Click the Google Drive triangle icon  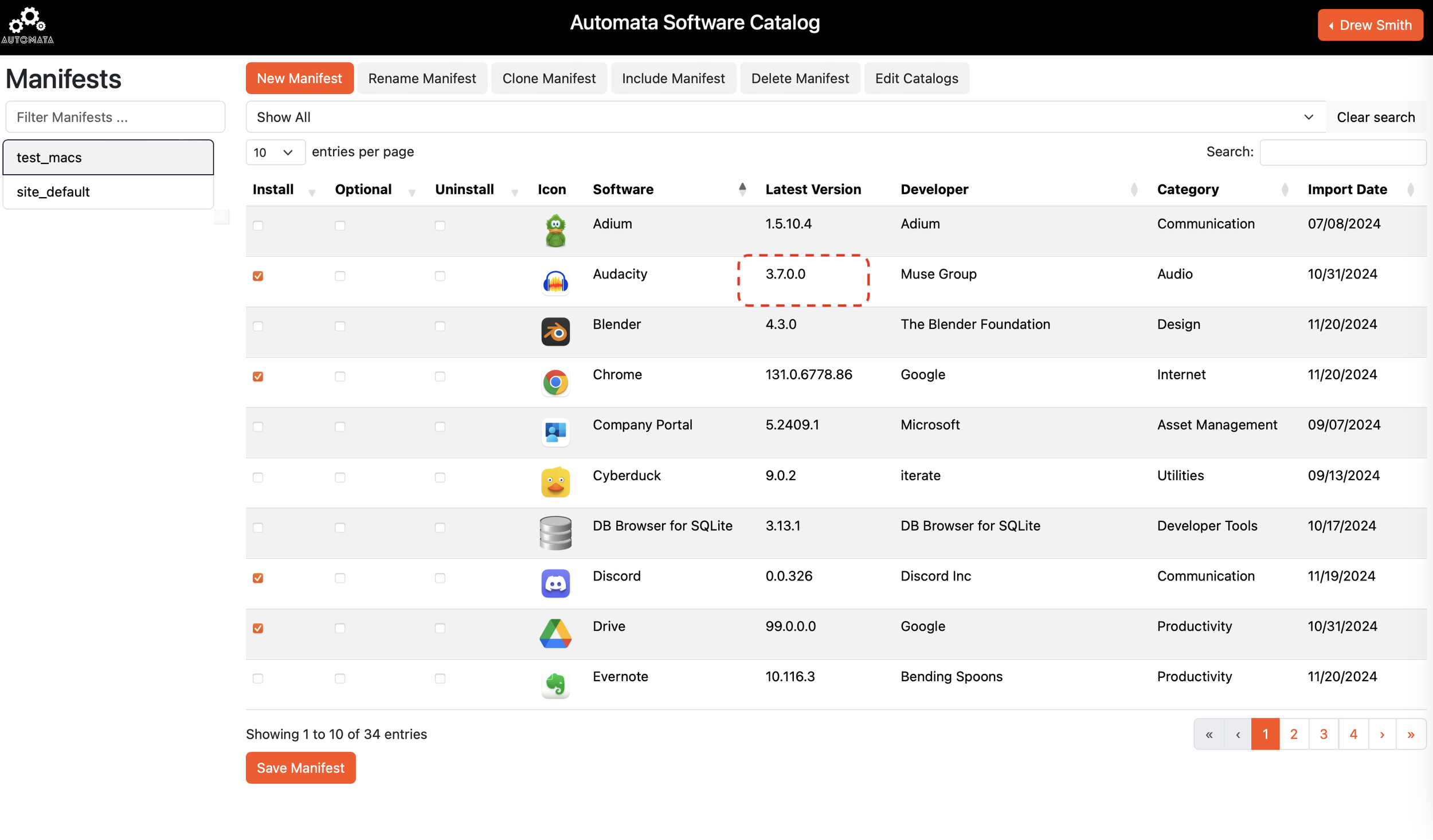(555, 634)
